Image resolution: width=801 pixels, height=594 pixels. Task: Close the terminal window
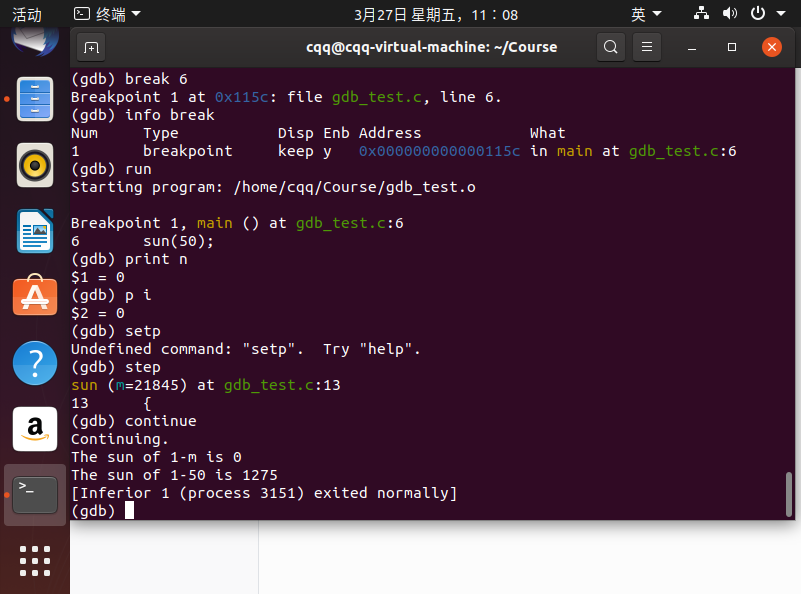tap(772, 47)
